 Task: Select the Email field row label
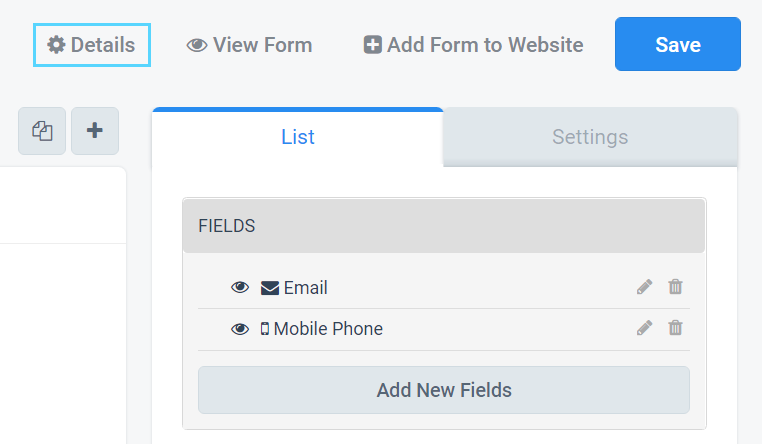point(305,288)
